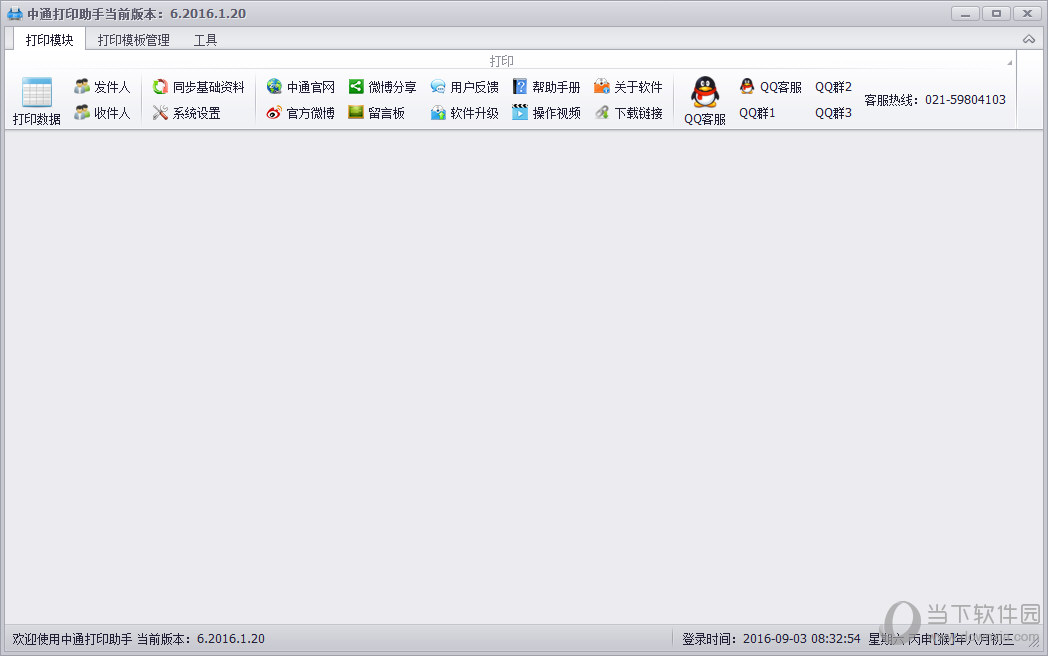Open 官方微博 Weibo icon
This screenshot has width=1048, height=656.
pos(274,112)
